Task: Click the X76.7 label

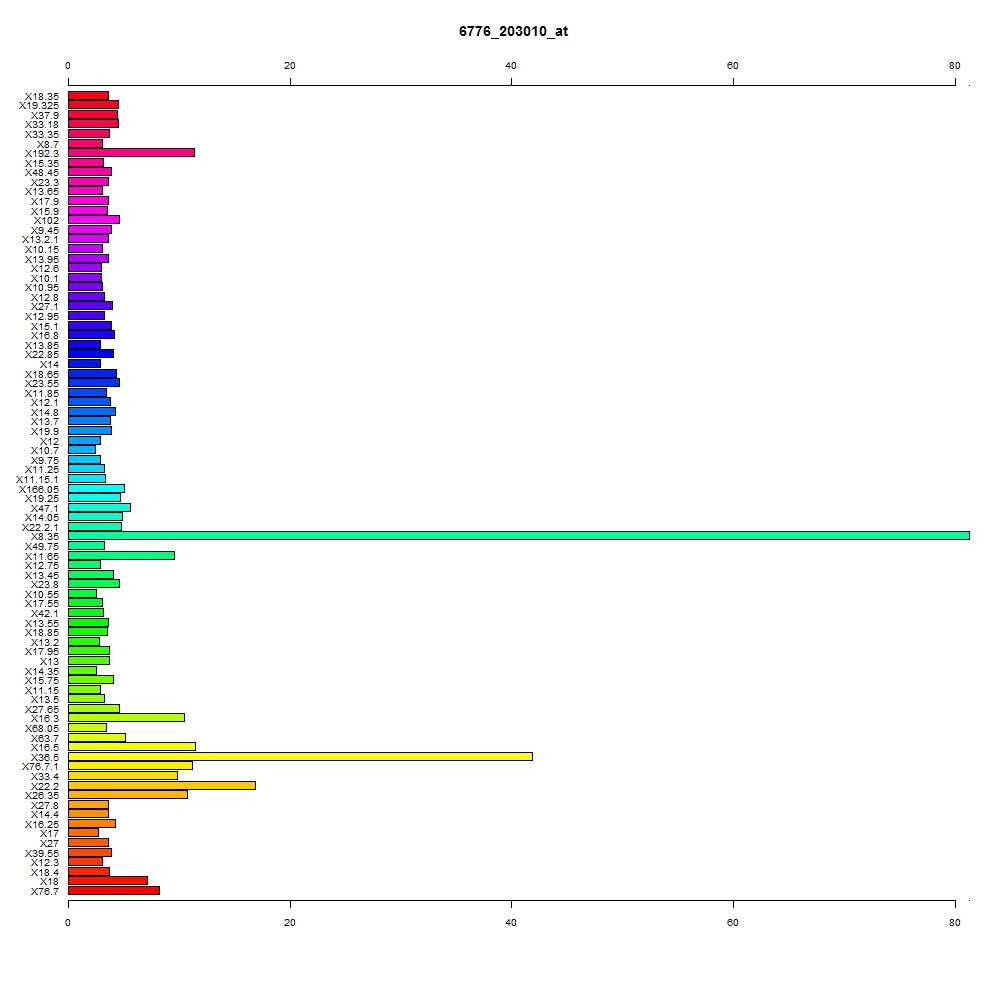Action: click(x=45, y=892)
